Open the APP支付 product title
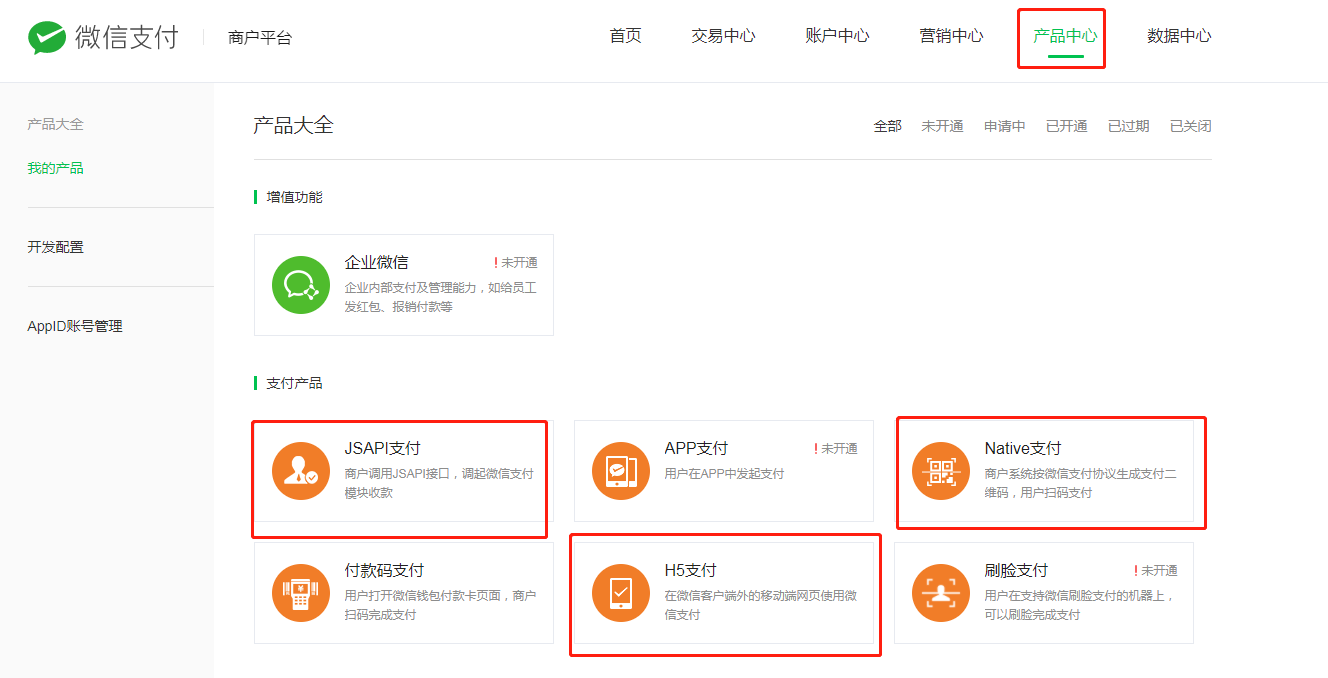Image resolution: width=1328 pixels, height=678 pixels. [x=696, y=448]
